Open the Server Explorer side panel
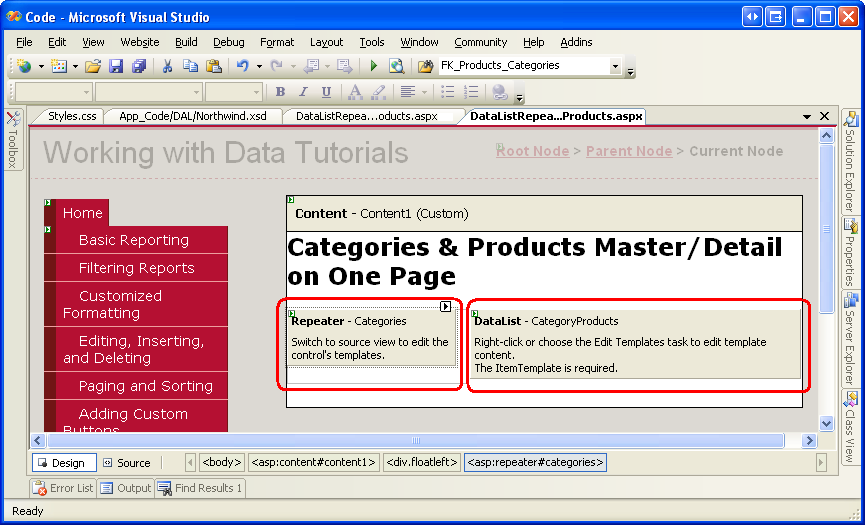The height and width of the screenshot is (525, 865). click(851, 339)
